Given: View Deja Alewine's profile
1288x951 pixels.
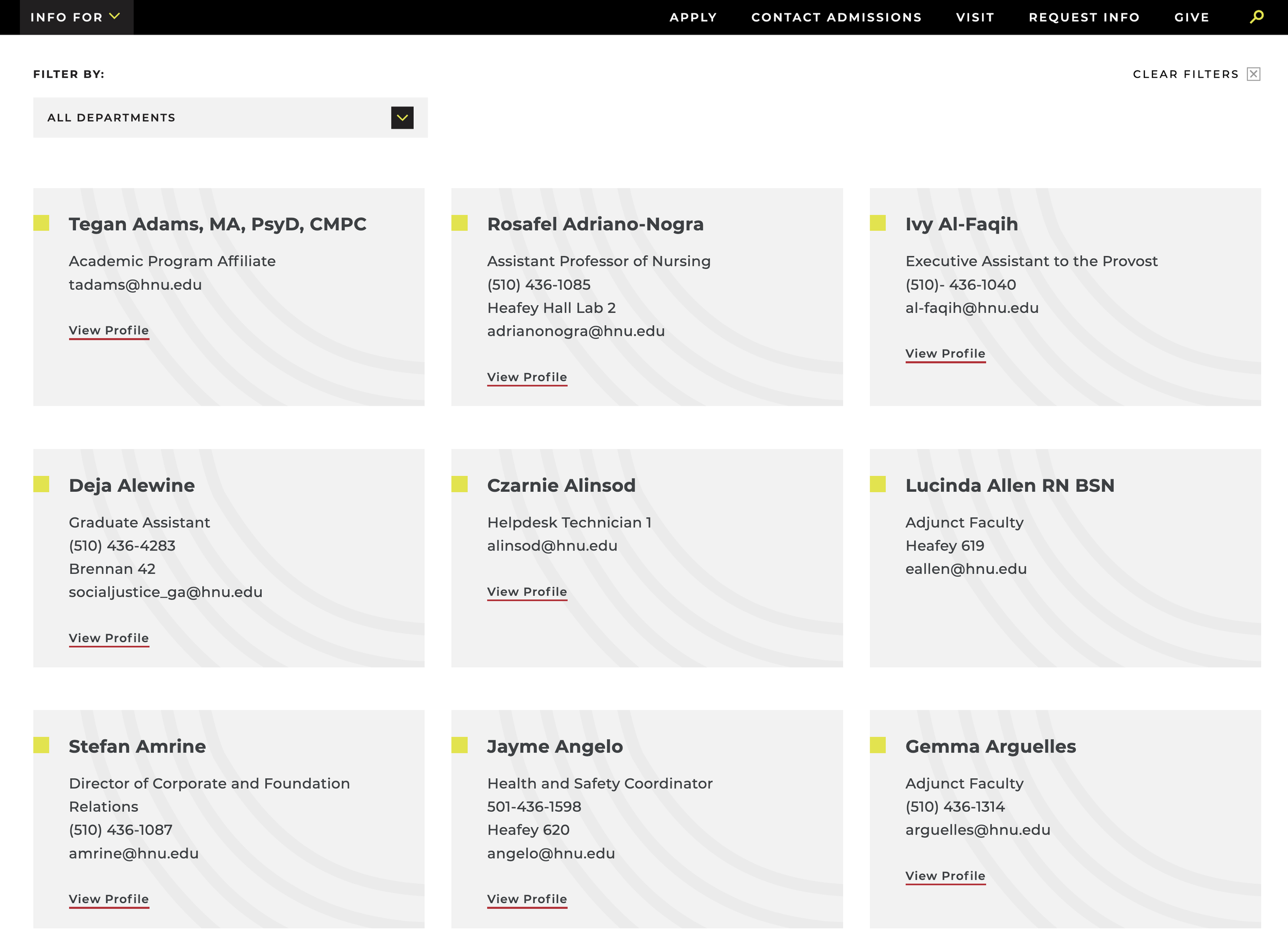Looking at the screenshot, I should coord(109,638).
